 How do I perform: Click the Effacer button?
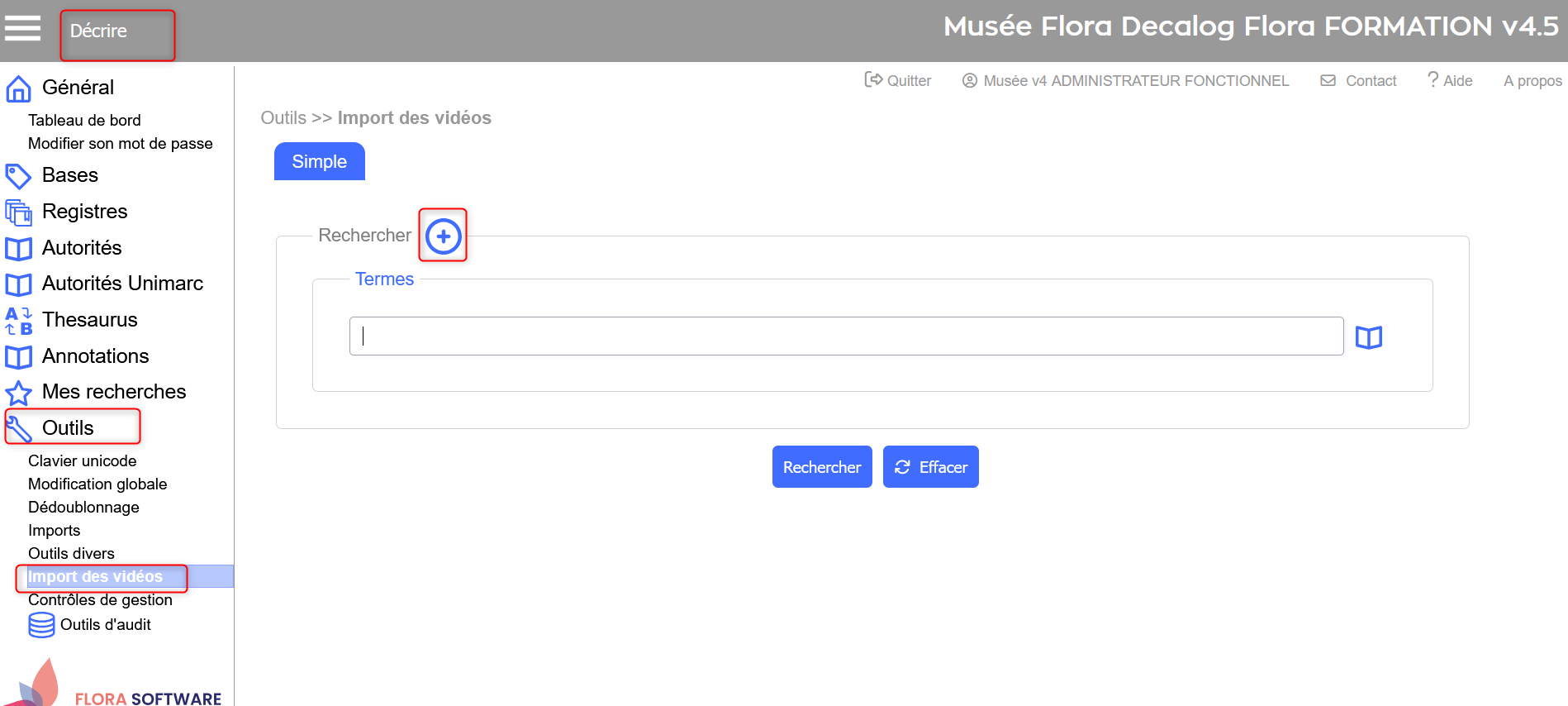[x=931, y=467]
